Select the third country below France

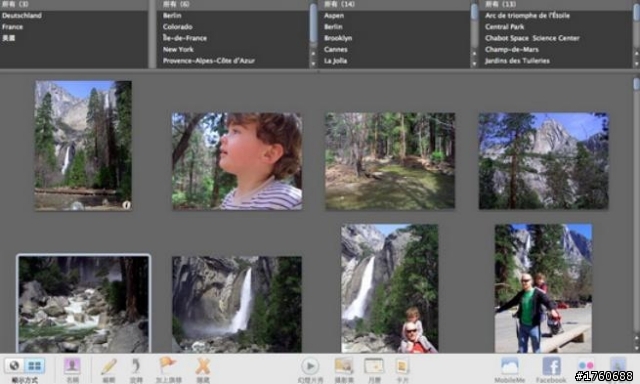(x=9, y=38)
